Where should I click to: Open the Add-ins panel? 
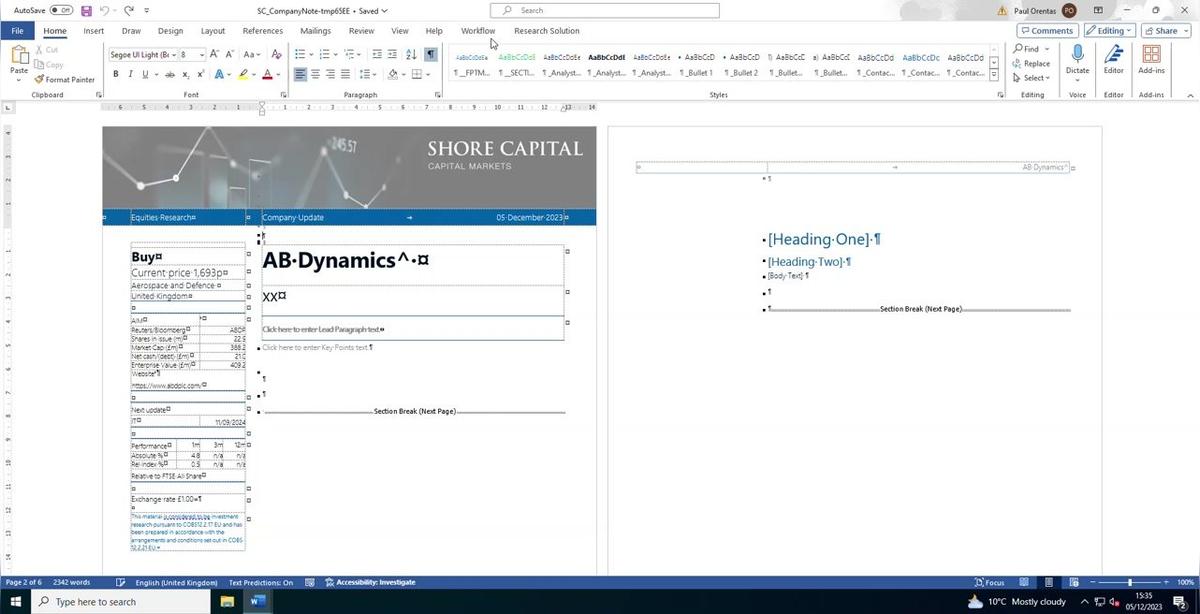[x=1151, y=62]
